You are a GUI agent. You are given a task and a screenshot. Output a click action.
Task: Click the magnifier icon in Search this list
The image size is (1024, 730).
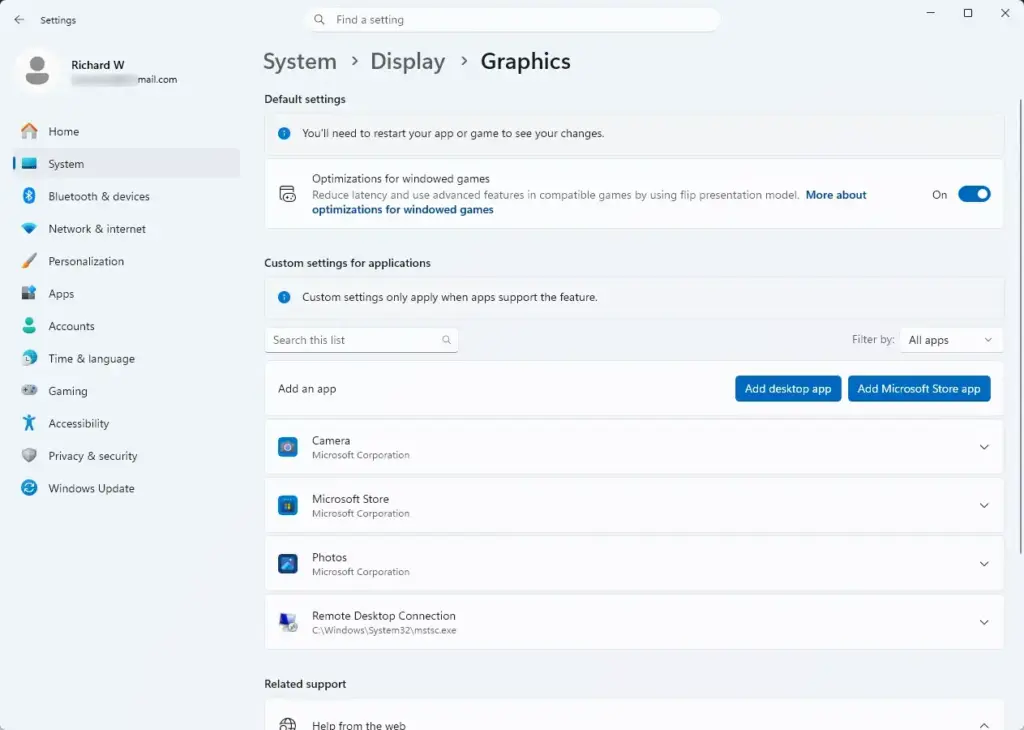tap(446, 340)
